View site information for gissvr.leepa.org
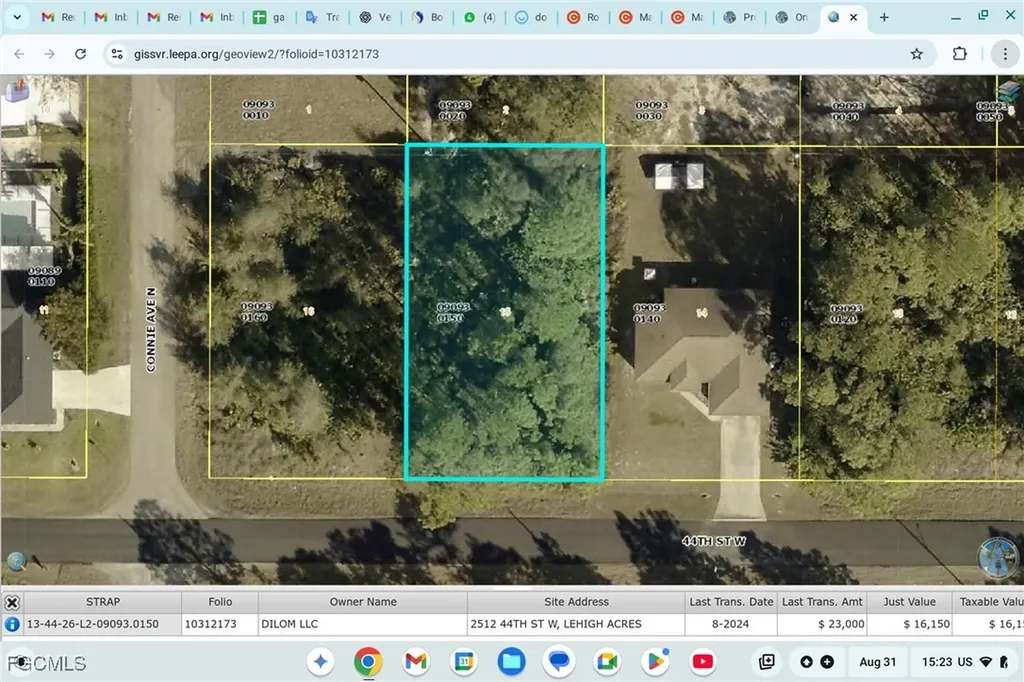Image resolution: width=1024 pixels, height=682 pixels. 116,53
